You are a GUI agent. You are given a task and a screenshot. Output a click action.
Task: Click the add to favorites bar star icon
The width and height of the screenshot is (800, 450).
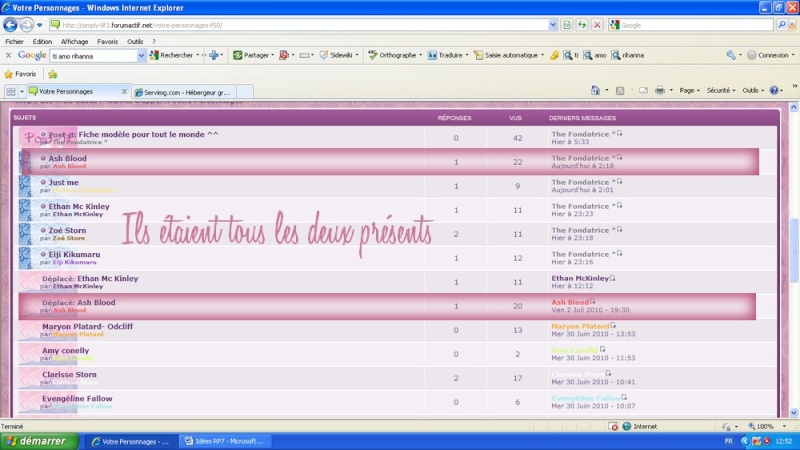[x=53, y=74]
